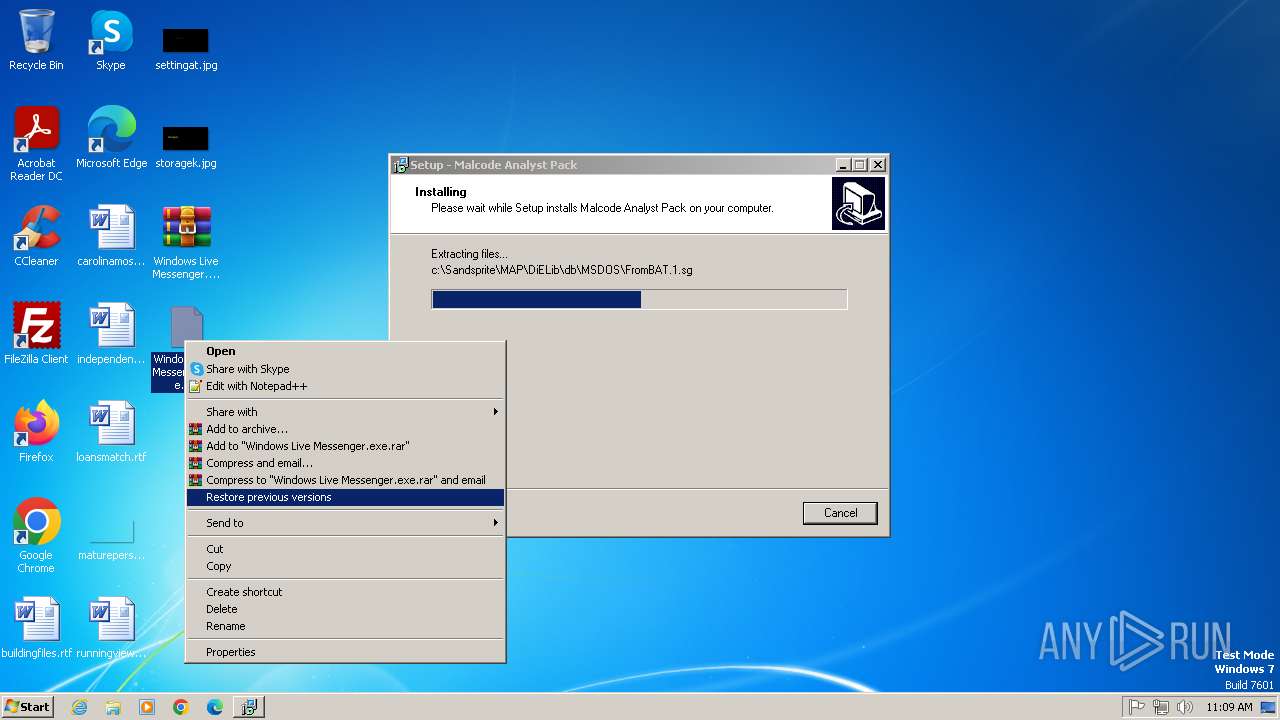Image resolution: width=1280 pixels, height=720 pixels.
Task: Open Acrobat Reader DC shortcut
Action: point(36,144)
